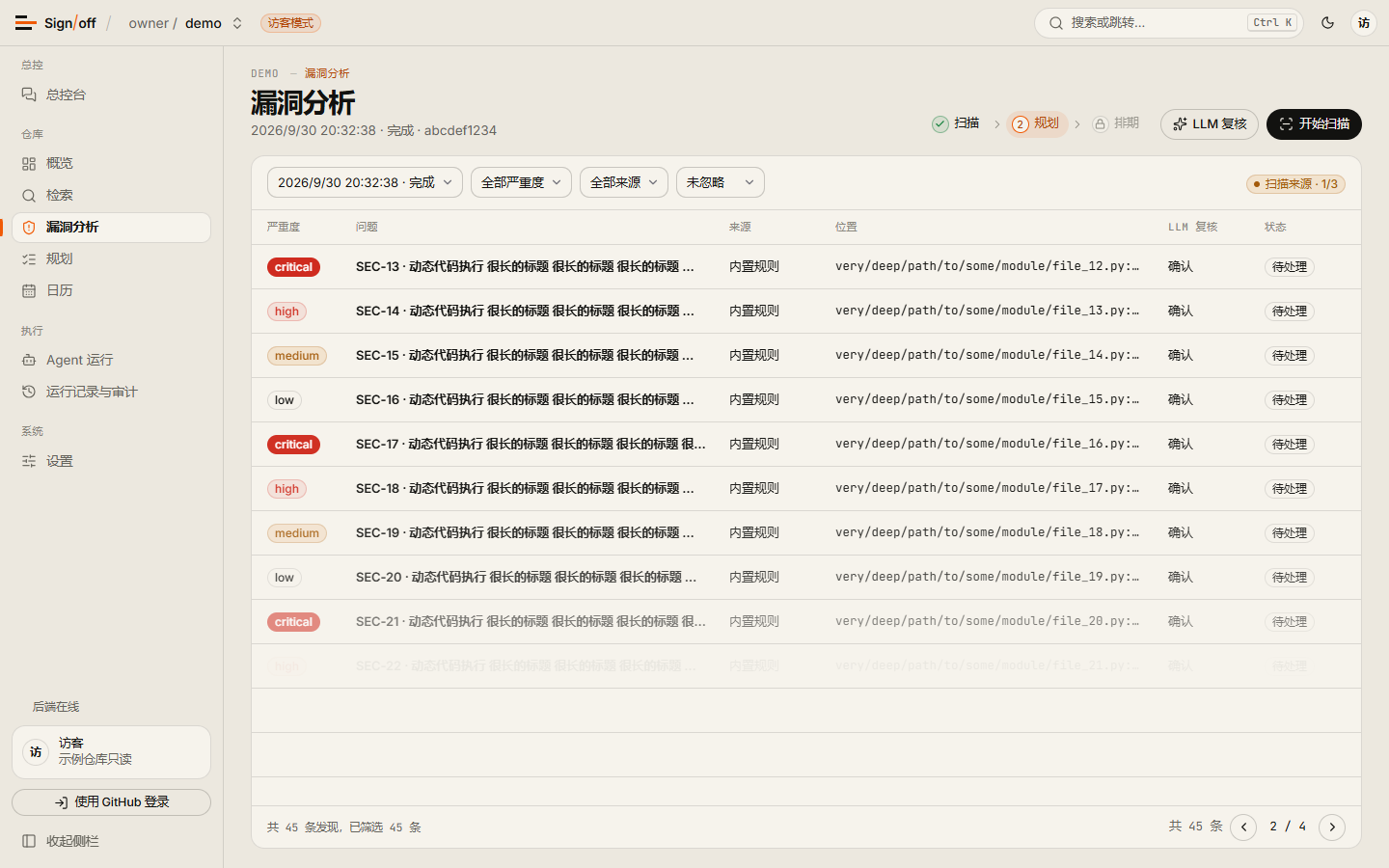Click the 待处理 status on SEC-16

tap(1290, 400)
